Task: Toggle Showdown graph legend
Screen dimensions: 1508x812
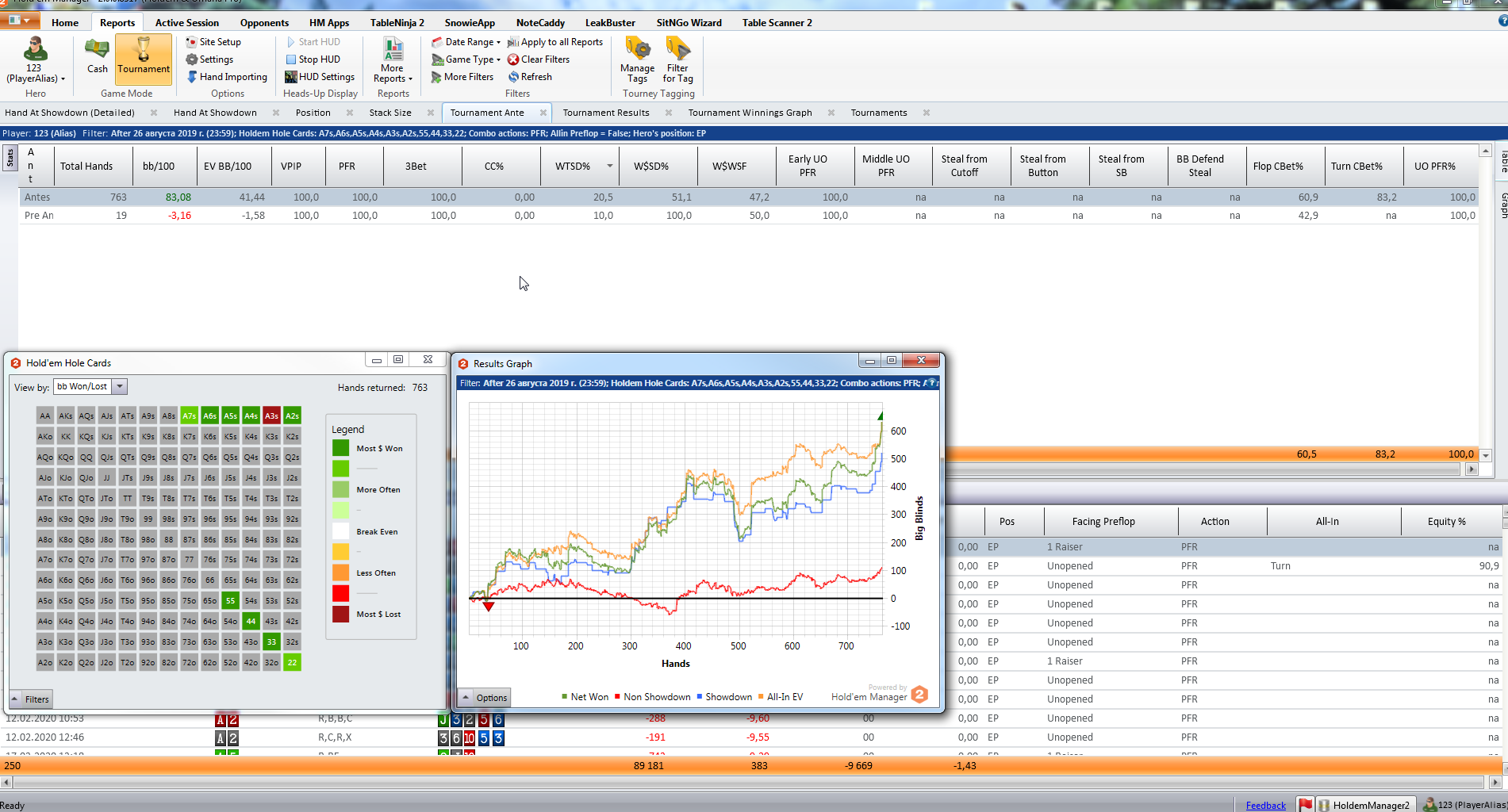Action: (724, 697)
